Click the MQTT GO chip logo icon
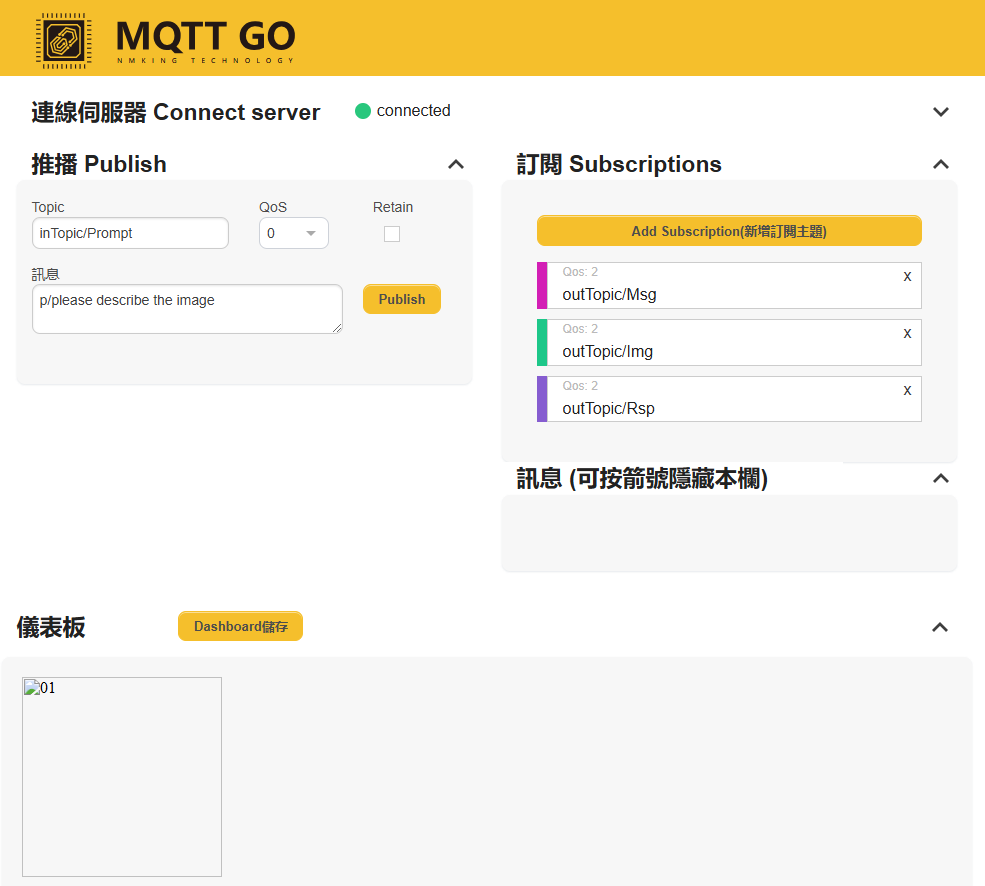The image size is (985, 886). 64,40
